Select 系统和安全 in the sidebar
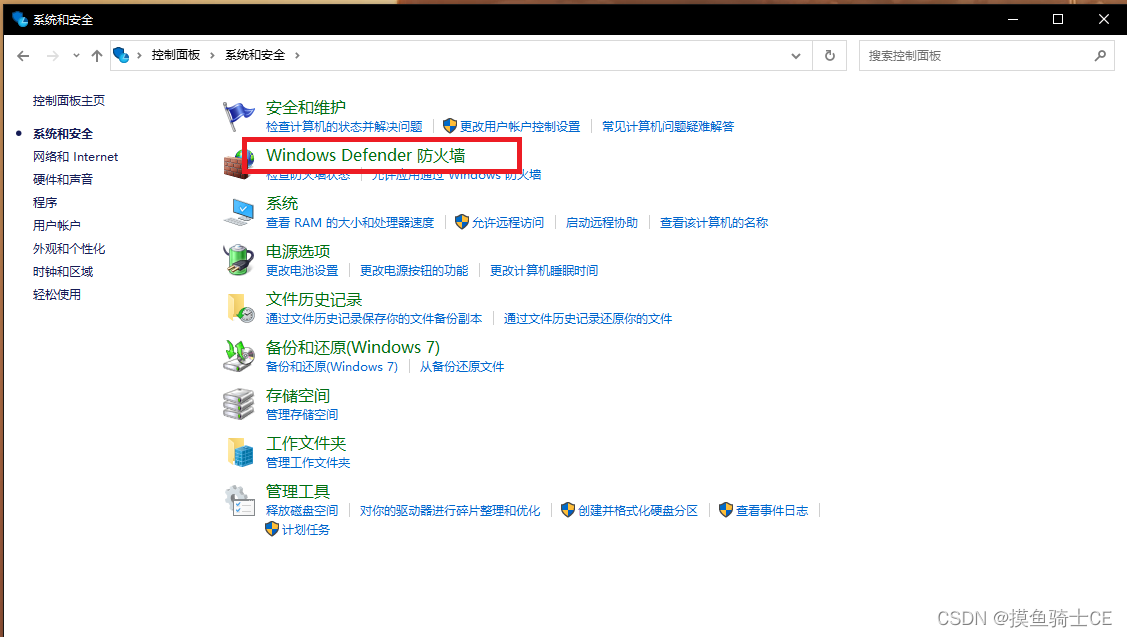This screenshot has width=1127, height=637. [x=63, y=134]
